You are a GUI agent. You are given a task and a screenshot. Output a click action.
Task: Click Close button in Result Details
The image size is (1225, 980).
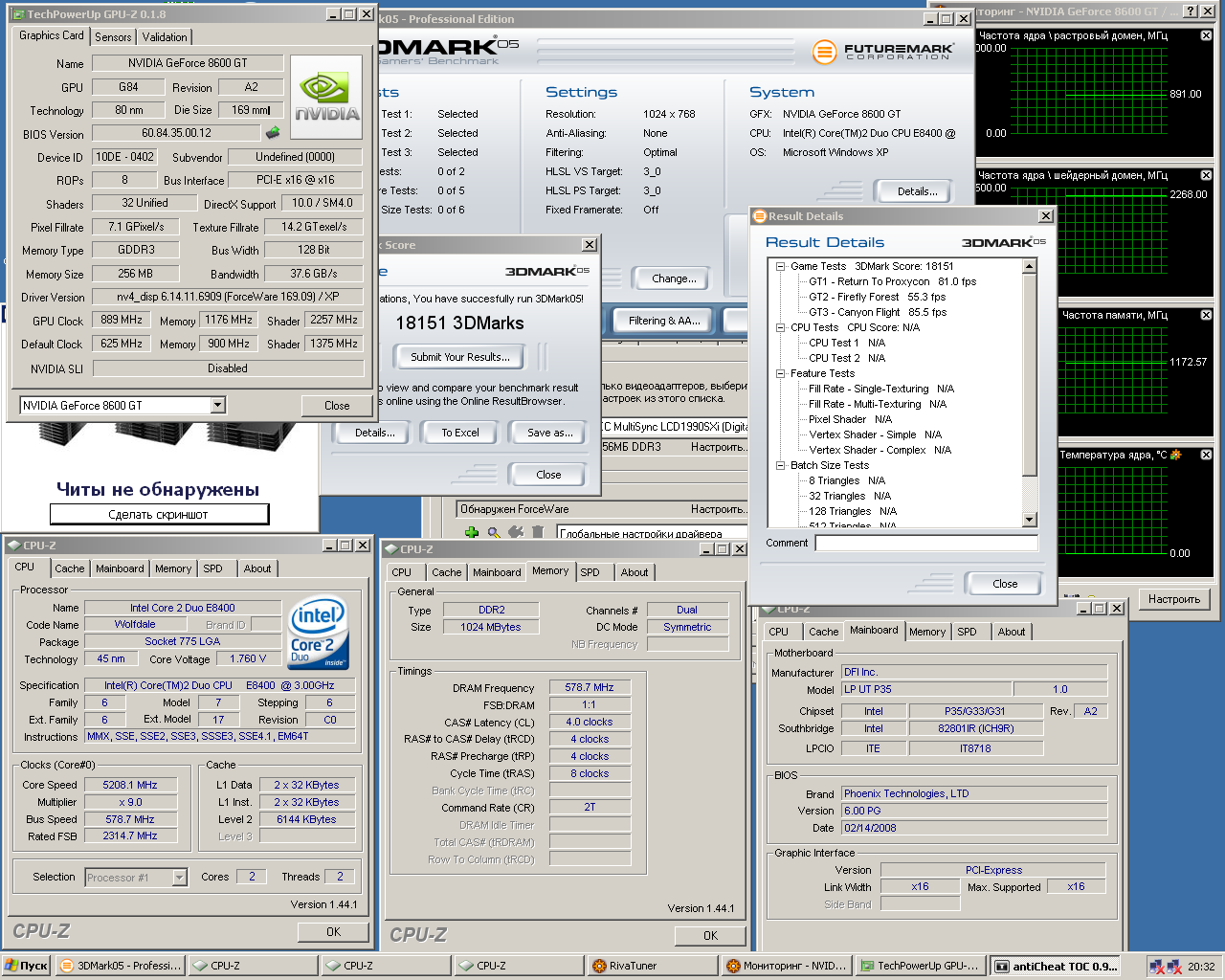pos(1005,584)
